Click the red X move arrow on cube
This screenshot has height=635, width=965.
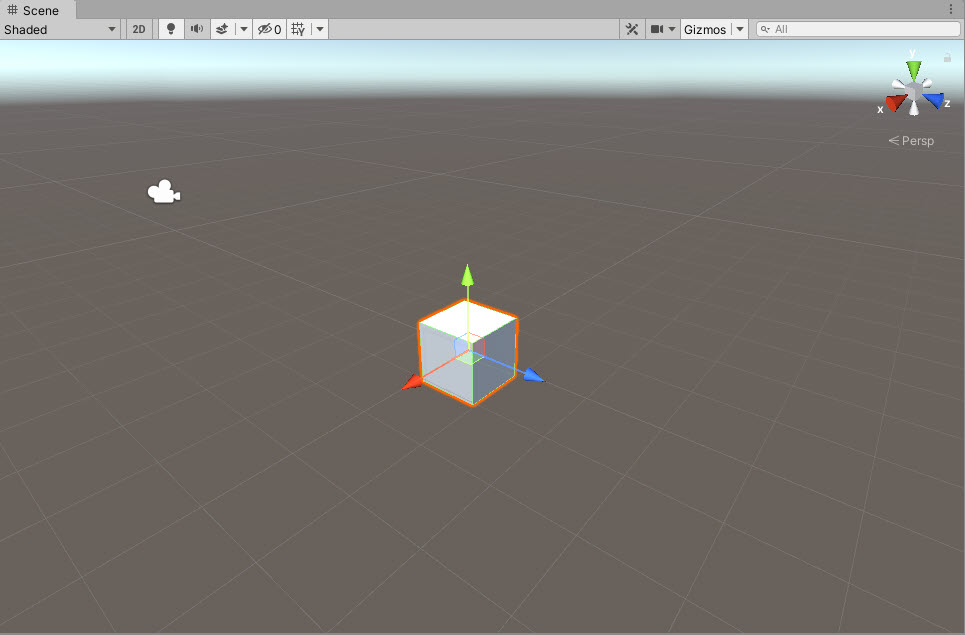point(412,383)
